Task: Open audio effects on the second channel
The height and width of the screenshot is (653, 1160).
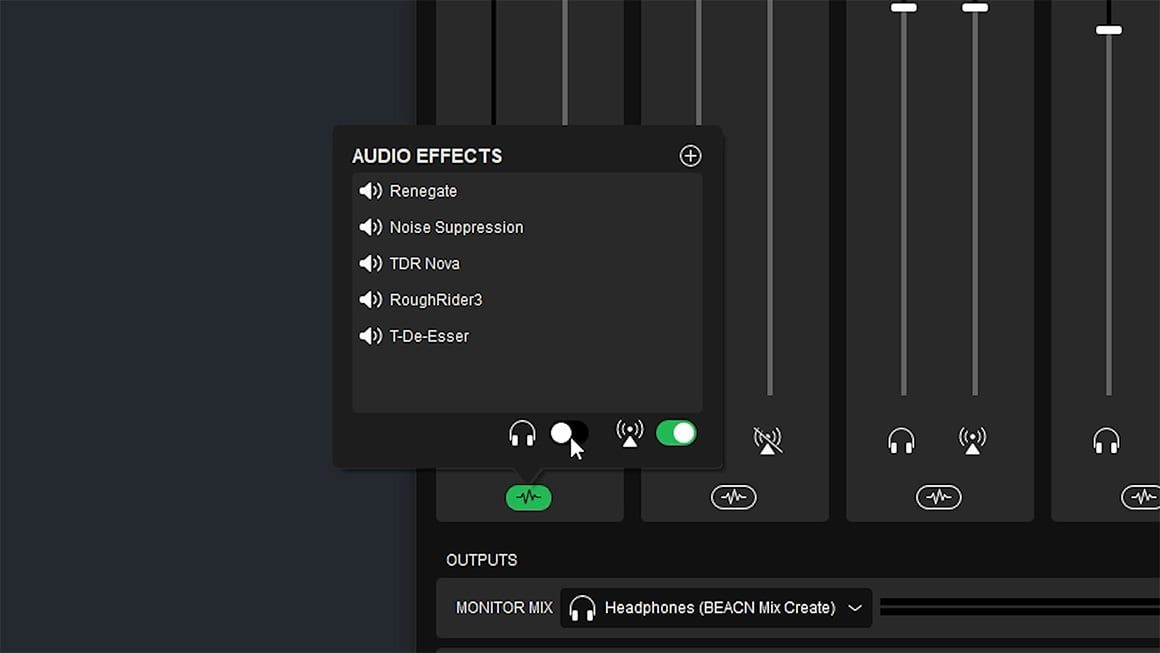Action: coord(733,497)
